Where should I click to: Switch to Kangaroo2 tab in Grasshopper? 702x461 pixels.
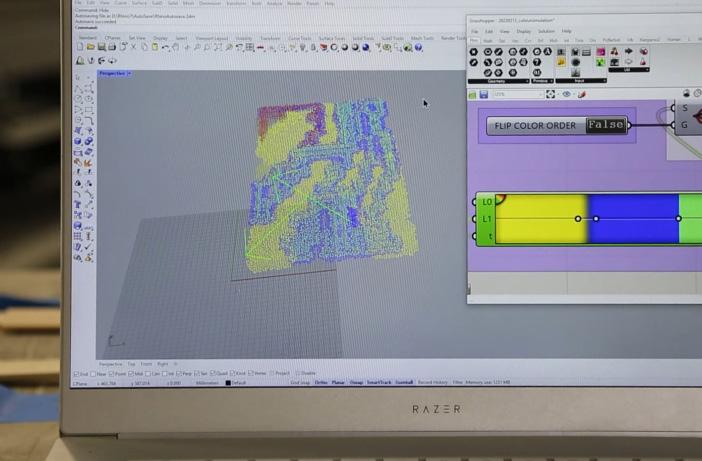[650, 40]
